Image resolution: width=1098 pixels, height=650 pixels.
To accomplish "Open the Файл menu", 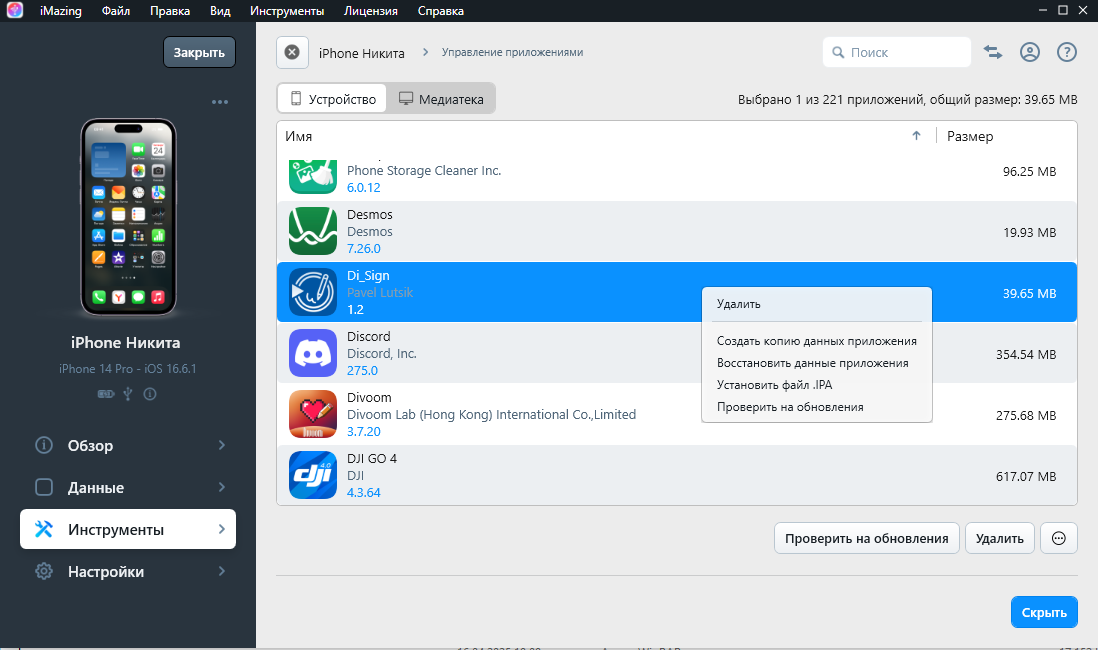I will 116,11.
